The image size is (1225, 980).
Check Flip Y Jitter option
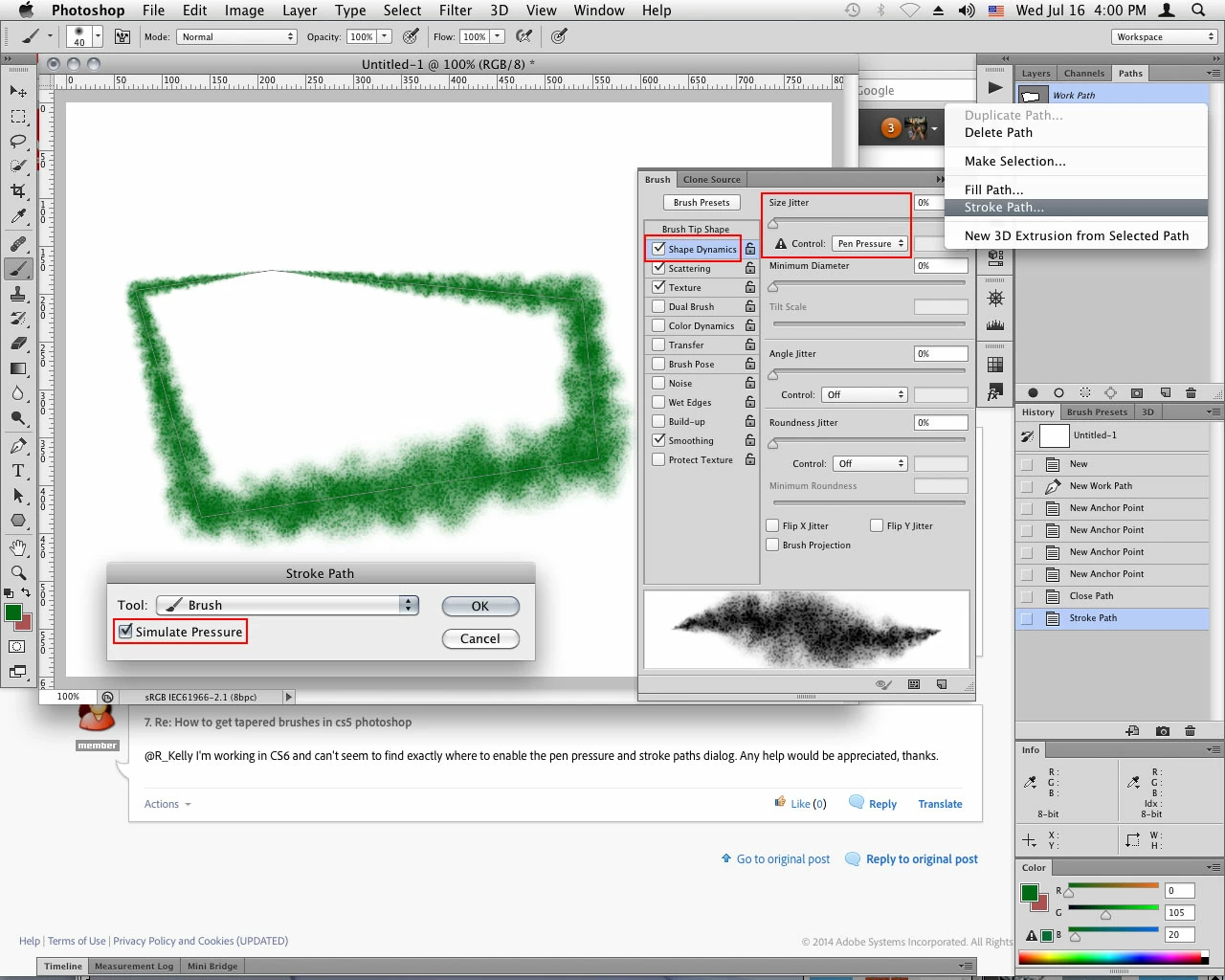click(x=877, y=525)
